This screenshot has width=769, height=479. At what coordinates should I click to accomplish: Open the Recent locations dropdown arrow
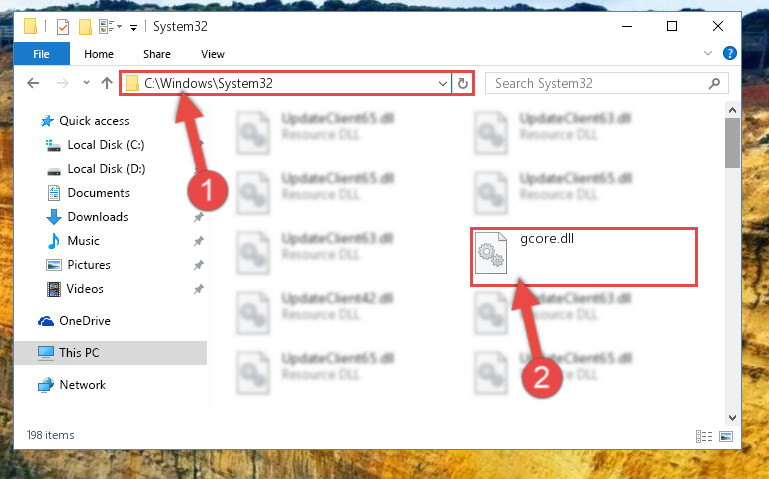point(86,83)
